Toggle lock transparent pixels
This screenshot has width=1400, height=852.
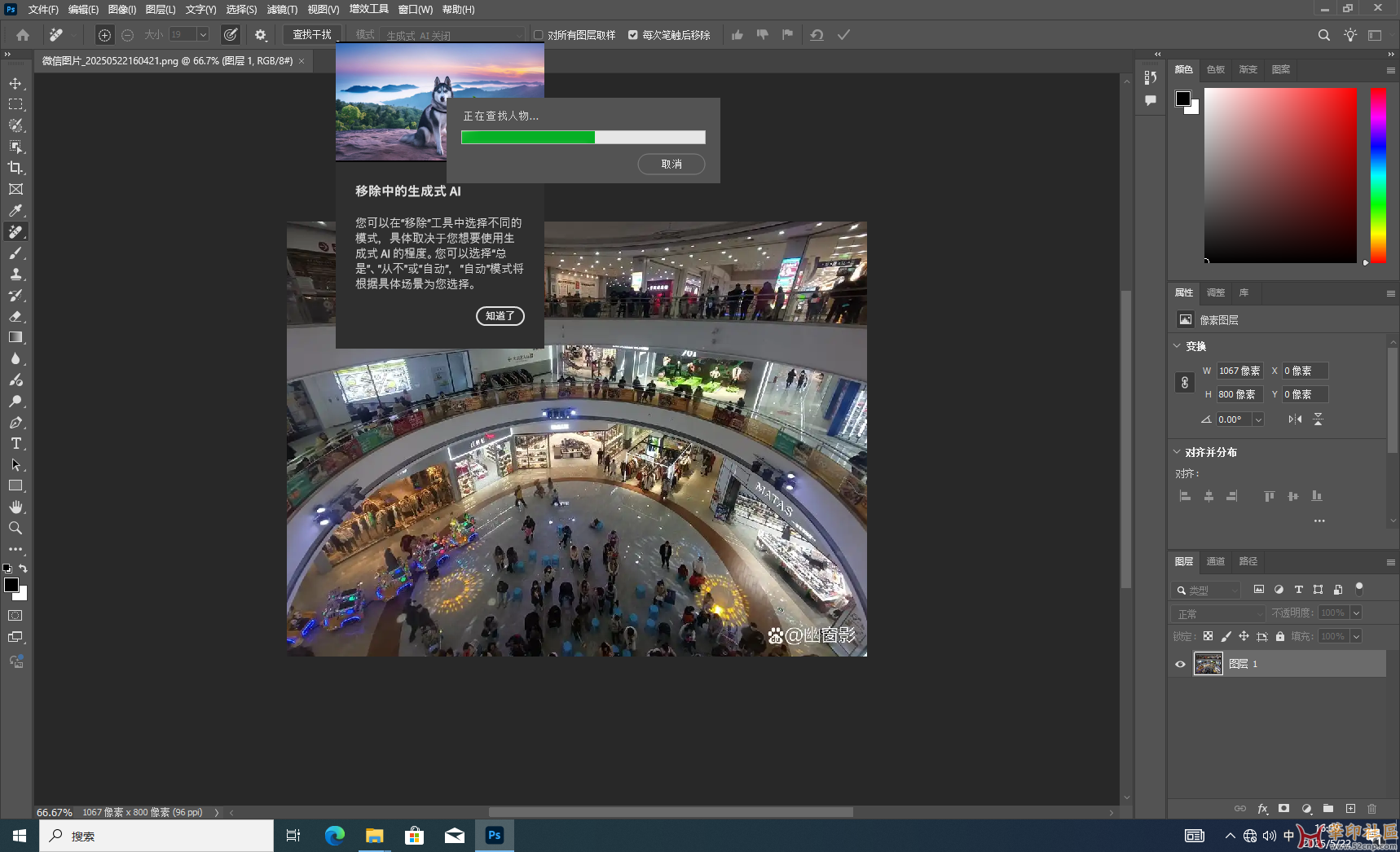coord(1208,636)
